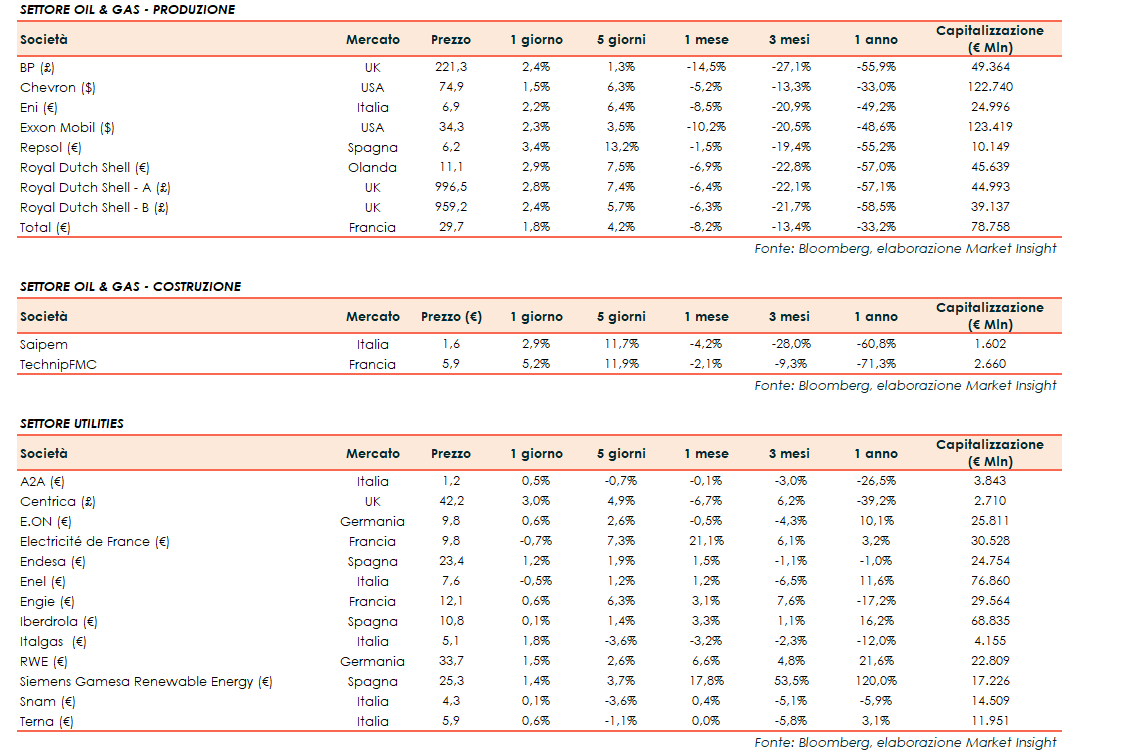
Task: Click the Prezzo (€) column header
Action: (x=451, y=317)
